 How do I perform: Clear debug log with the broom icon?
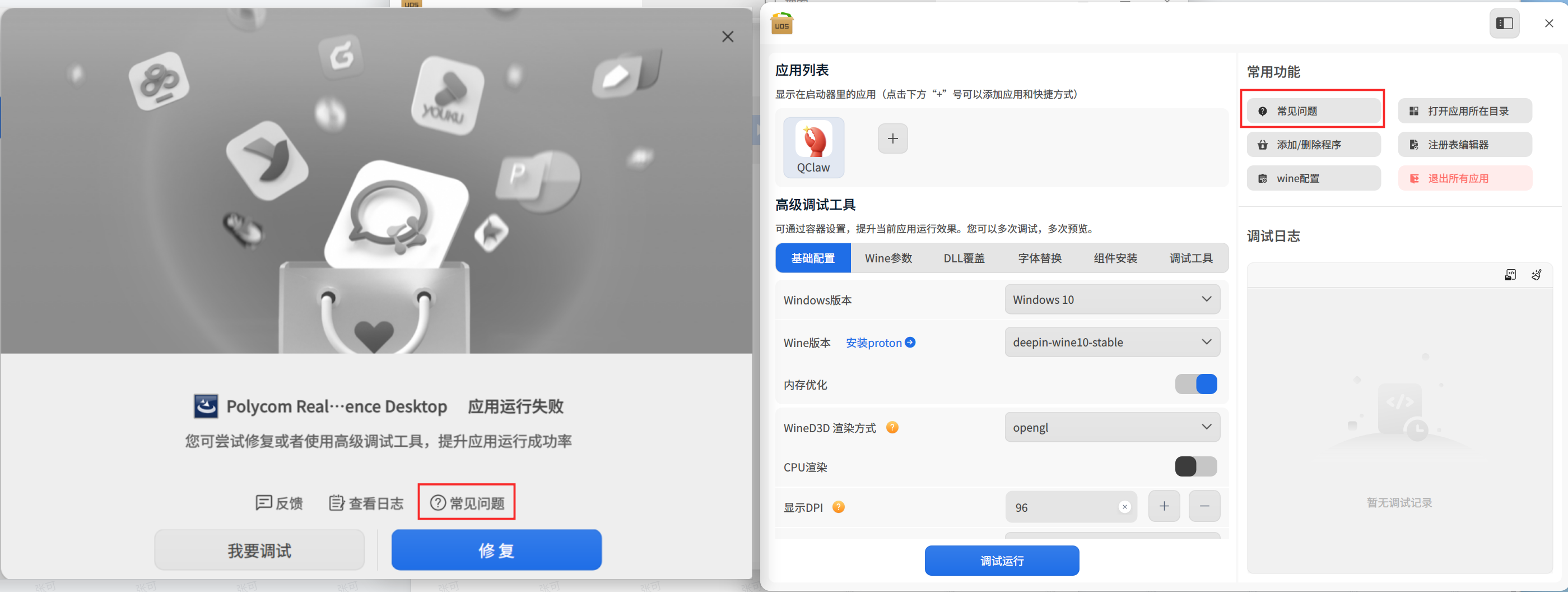click(1536, 275)
